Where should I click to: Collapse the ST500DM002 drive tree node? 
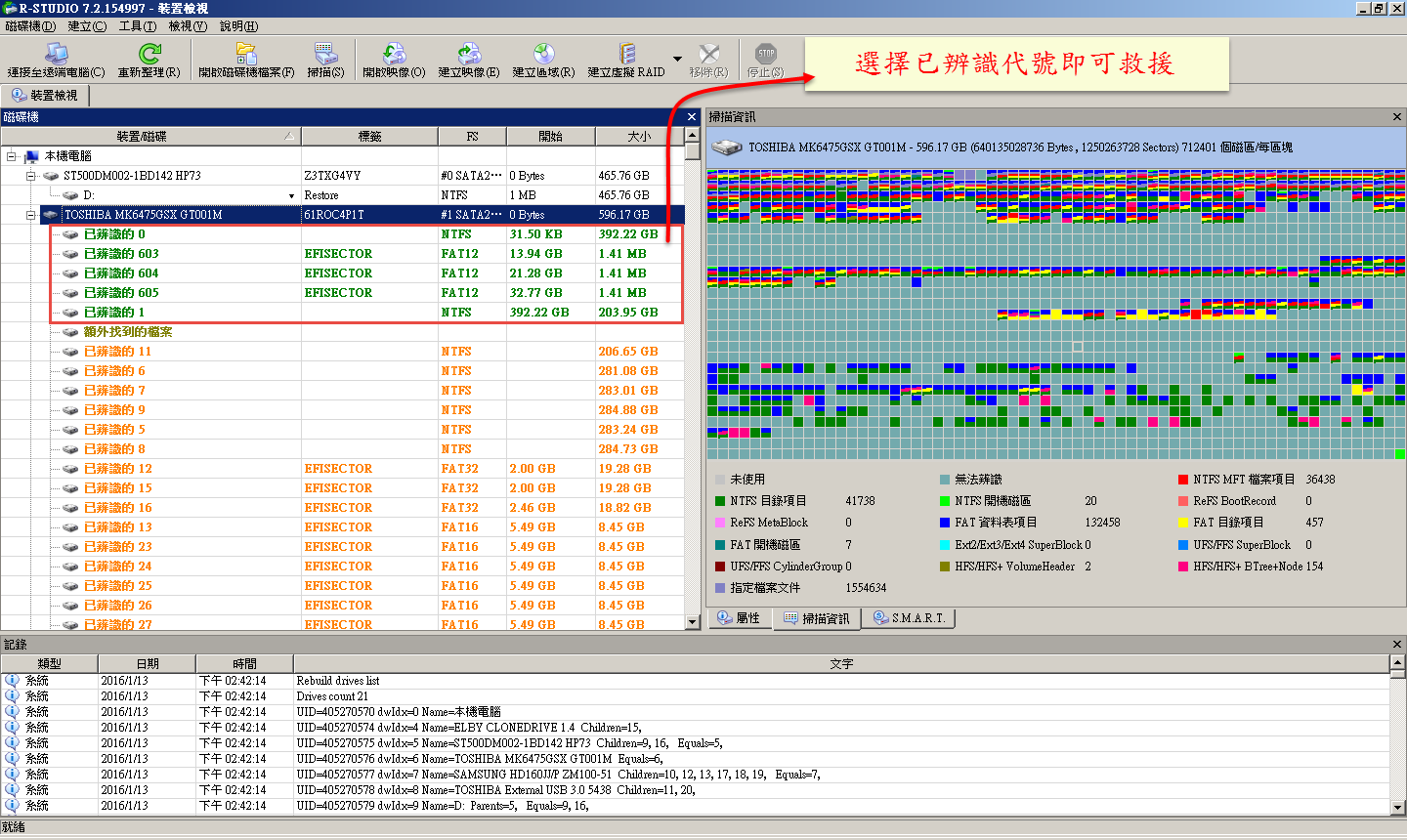[30, 176]
